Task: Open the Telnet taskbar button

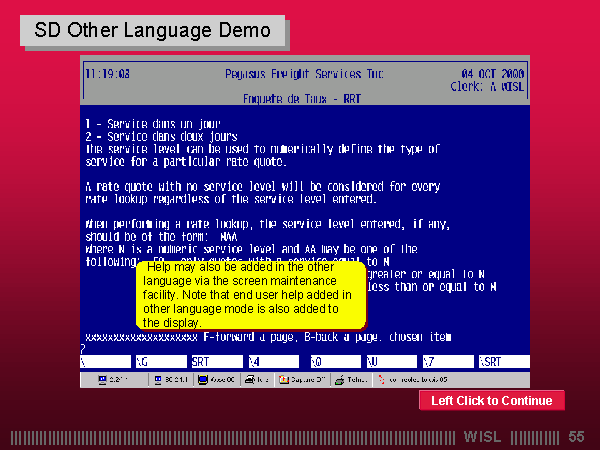Action: (x=351, y=380)
